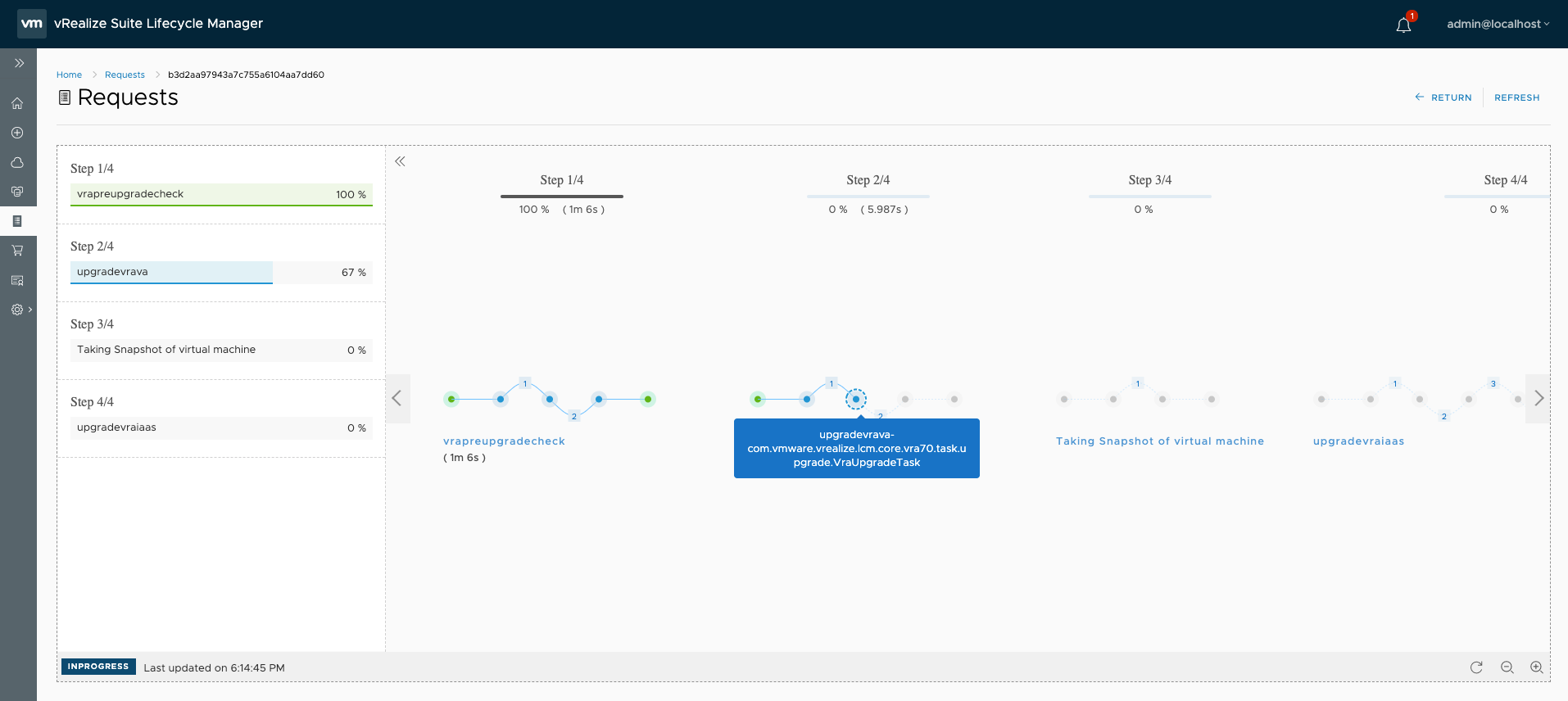Screen dimensions: 1568x701
Task: Click the REFRESH button
Action: point(1516,97)
